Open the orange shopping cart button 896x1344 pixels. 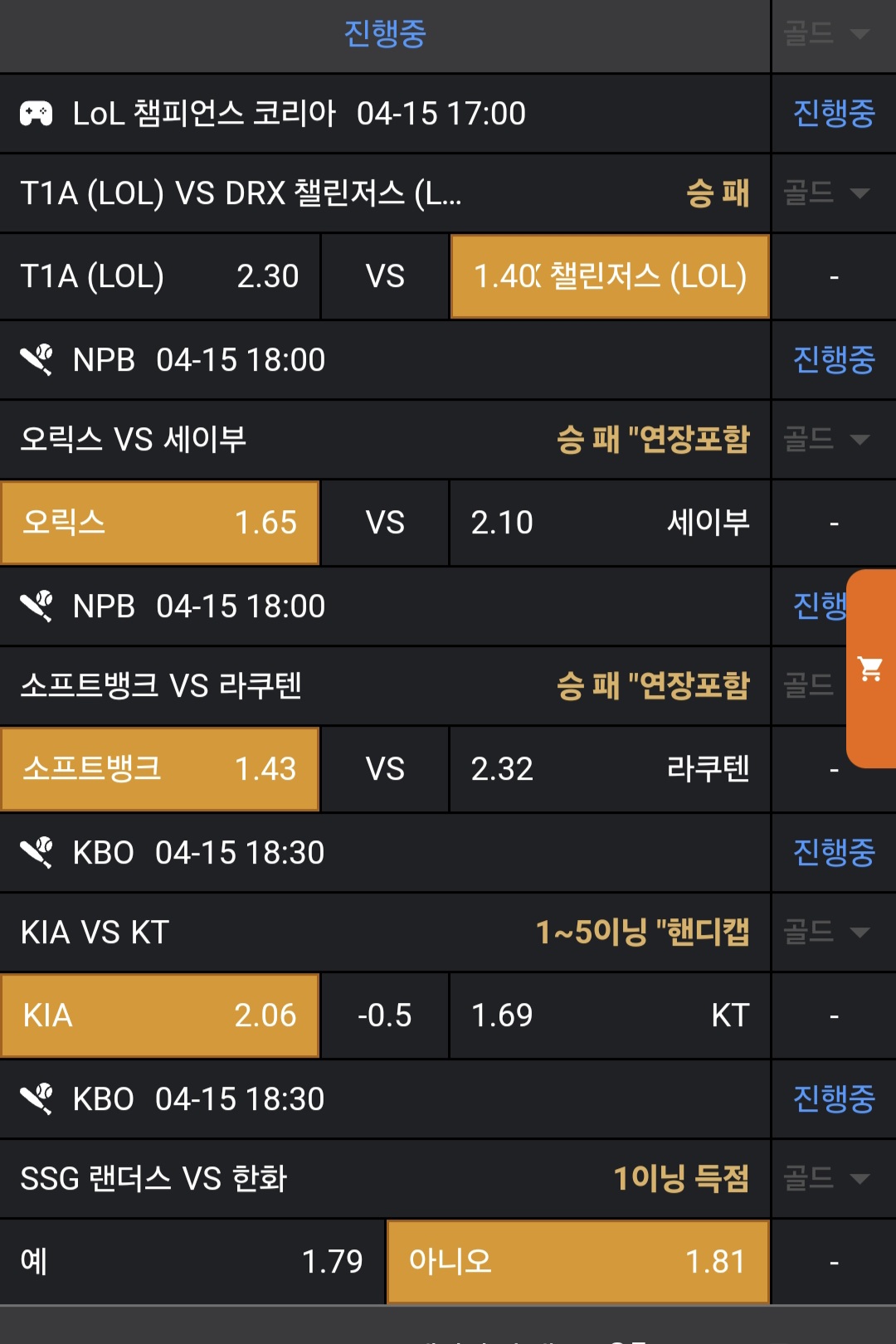[870, 669]
